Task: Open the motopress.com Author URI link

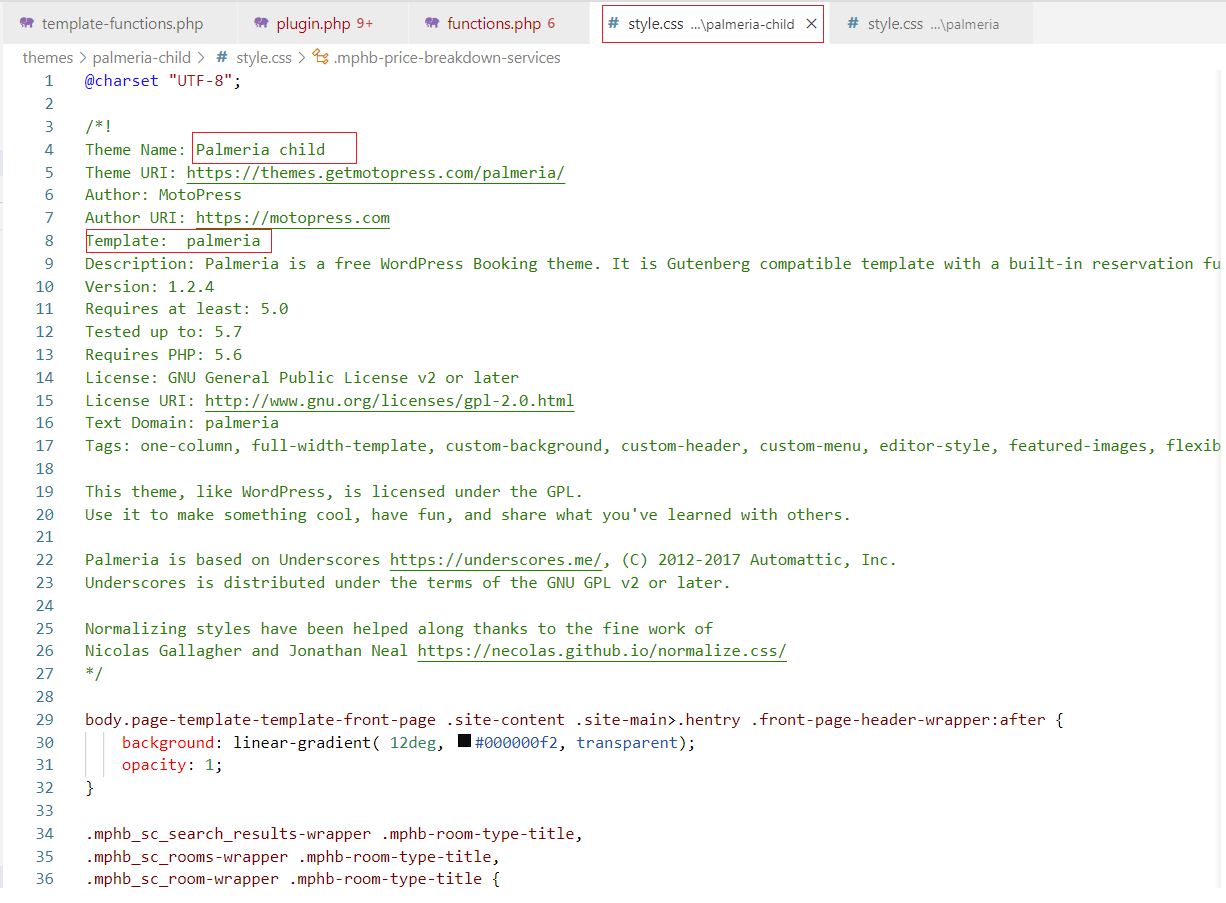Action: click(x=293, y=218)
